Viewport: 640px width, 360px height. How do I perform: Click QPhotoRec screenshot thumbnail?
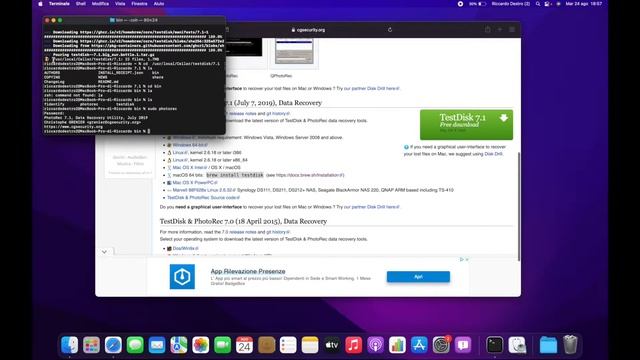click(294, 51)
